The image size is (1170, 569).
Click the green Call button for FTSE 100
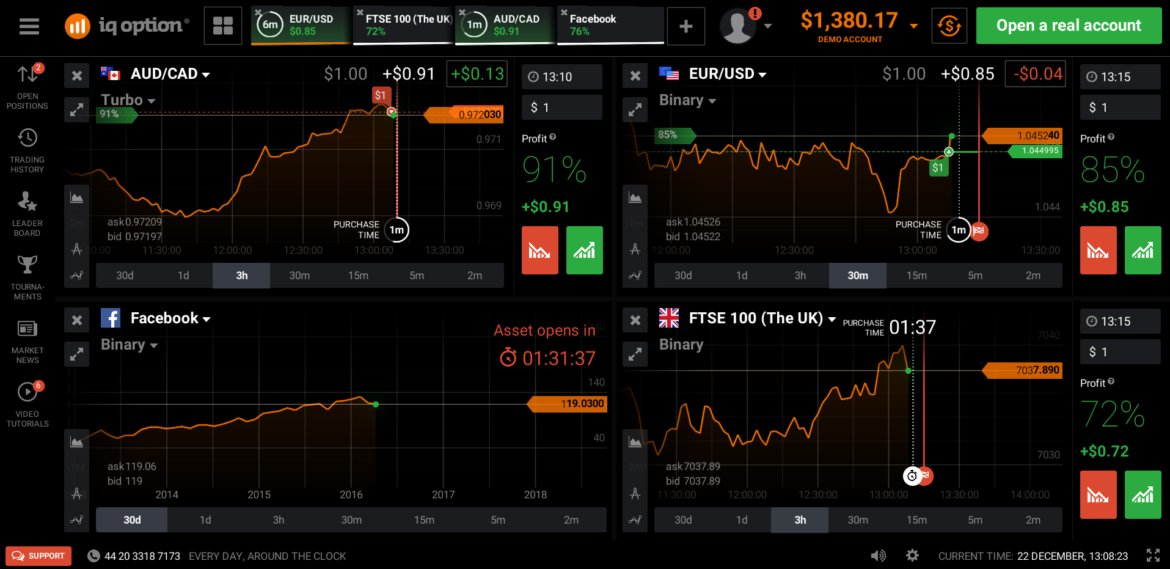(1142, 494)
